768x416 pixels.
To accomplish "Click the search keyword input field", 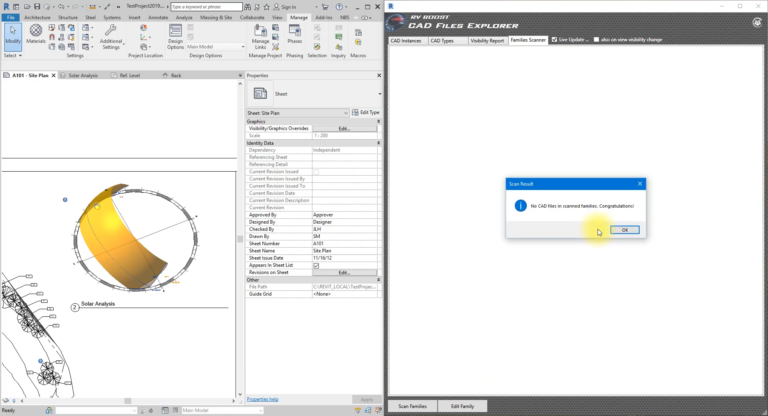I will coord(206,7).
